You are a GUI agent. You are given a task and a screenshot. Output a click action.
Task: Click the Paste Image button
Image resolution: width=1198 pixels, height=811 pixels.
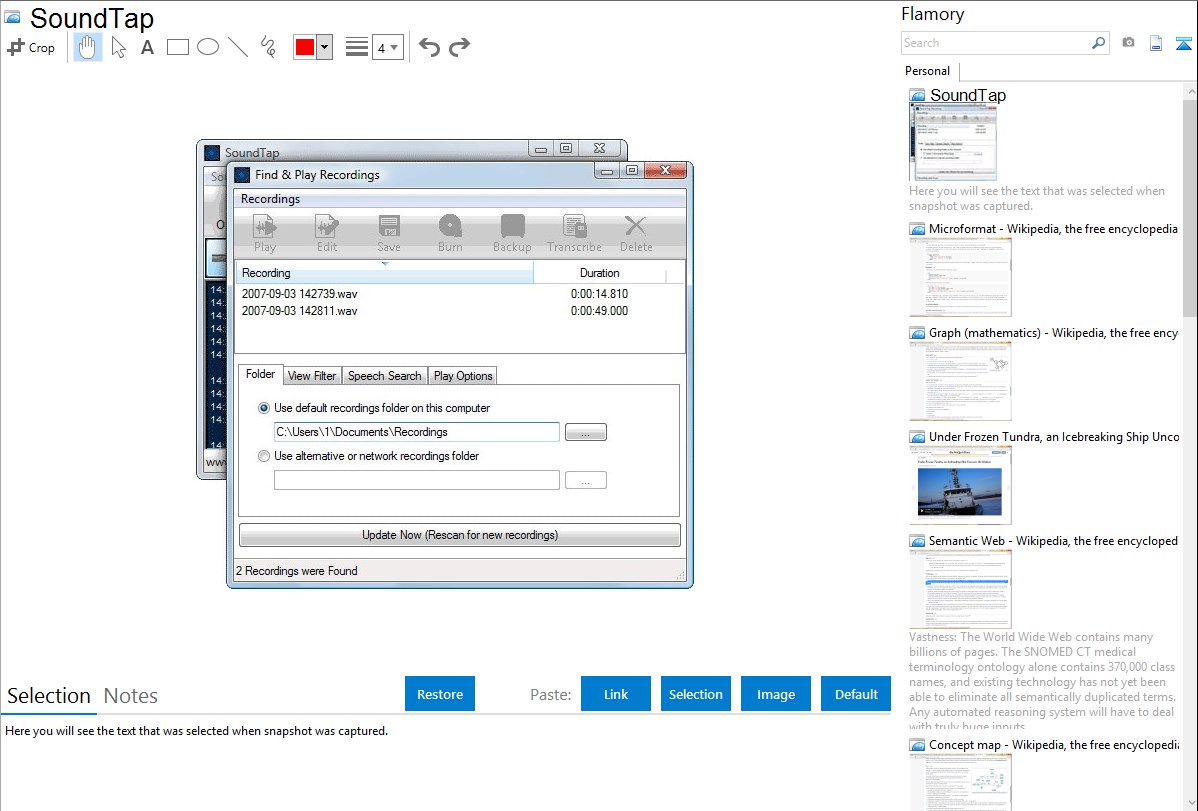[775, 694]
